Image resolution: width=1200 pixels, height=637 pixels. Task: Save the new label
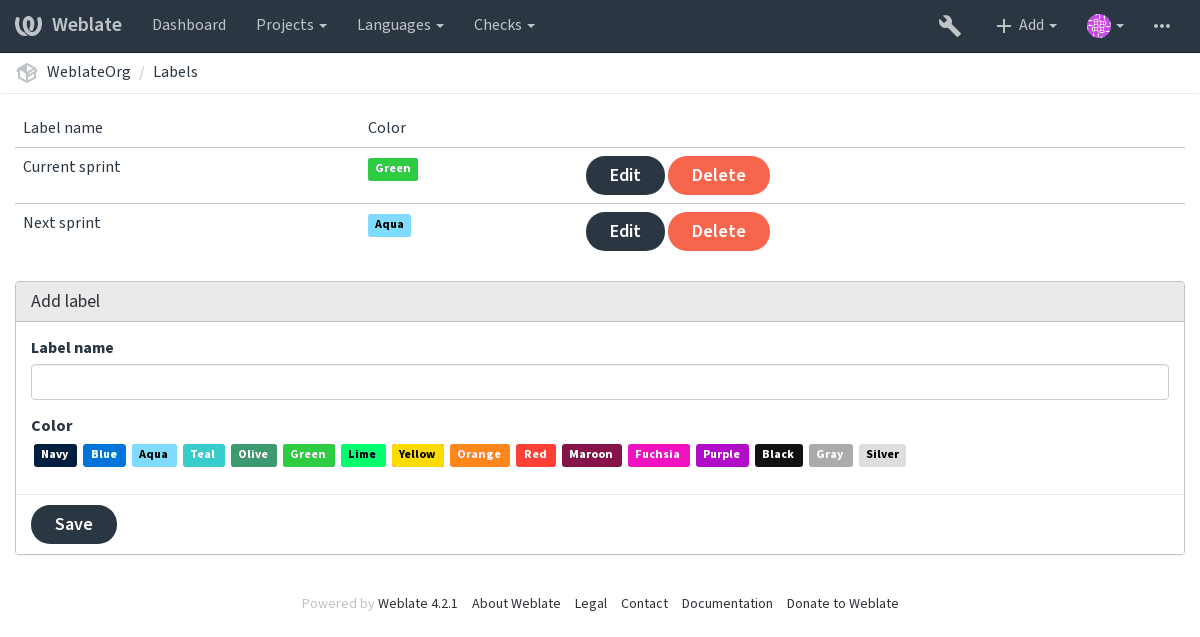[x=74, y=525]
